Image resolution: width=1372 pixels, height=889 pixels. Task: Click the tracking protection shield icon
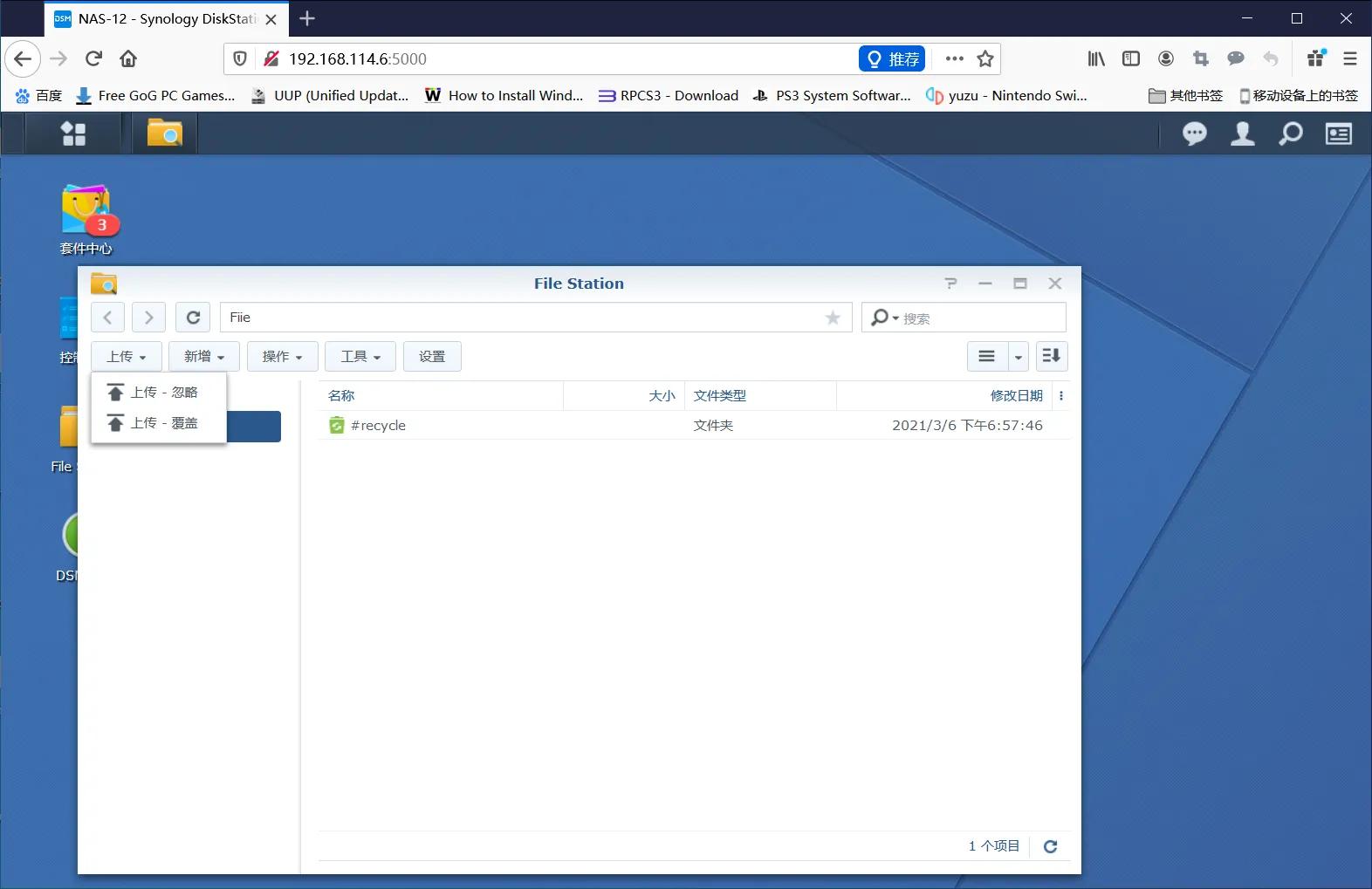click(x=240, y=58)
